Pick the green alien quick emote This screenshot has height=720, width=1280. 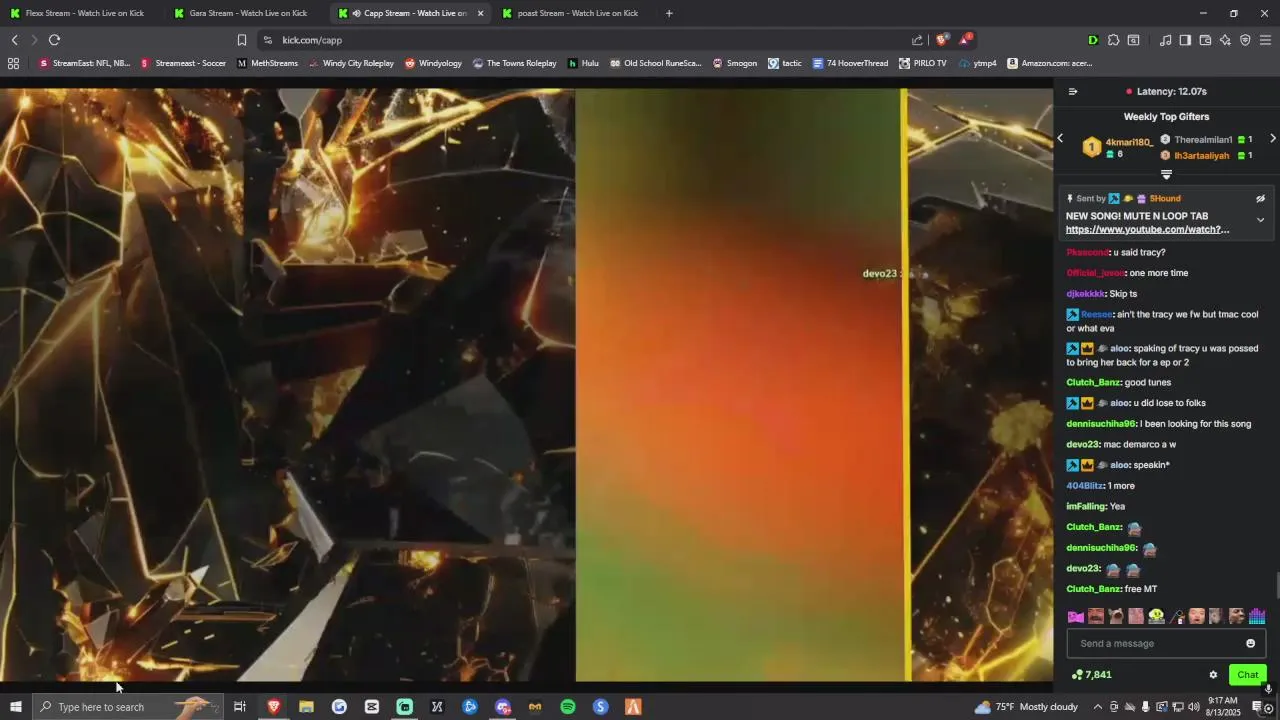1156,616
